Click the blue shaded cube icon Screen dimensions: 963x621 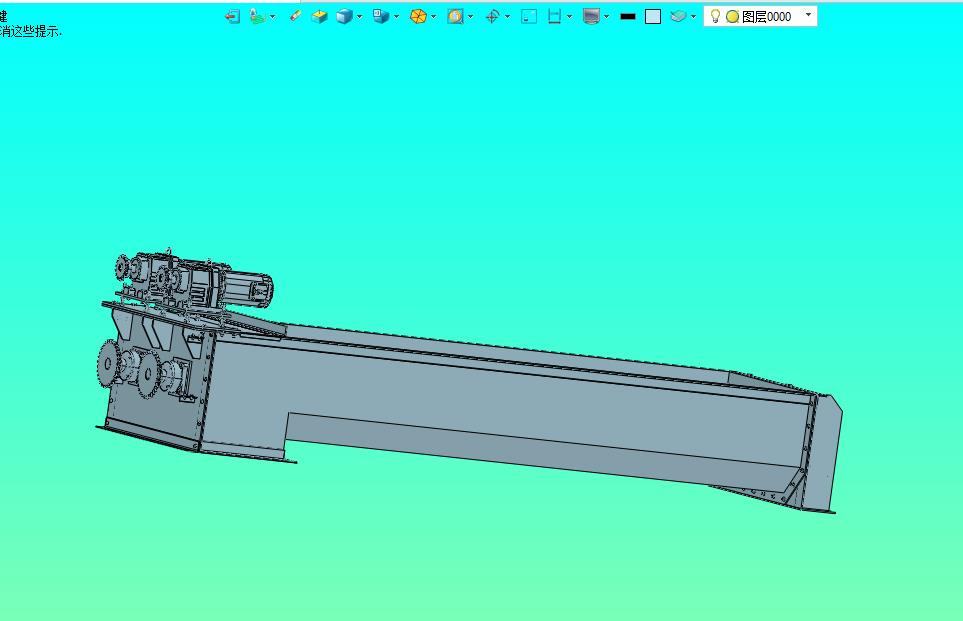coord(344,16)
